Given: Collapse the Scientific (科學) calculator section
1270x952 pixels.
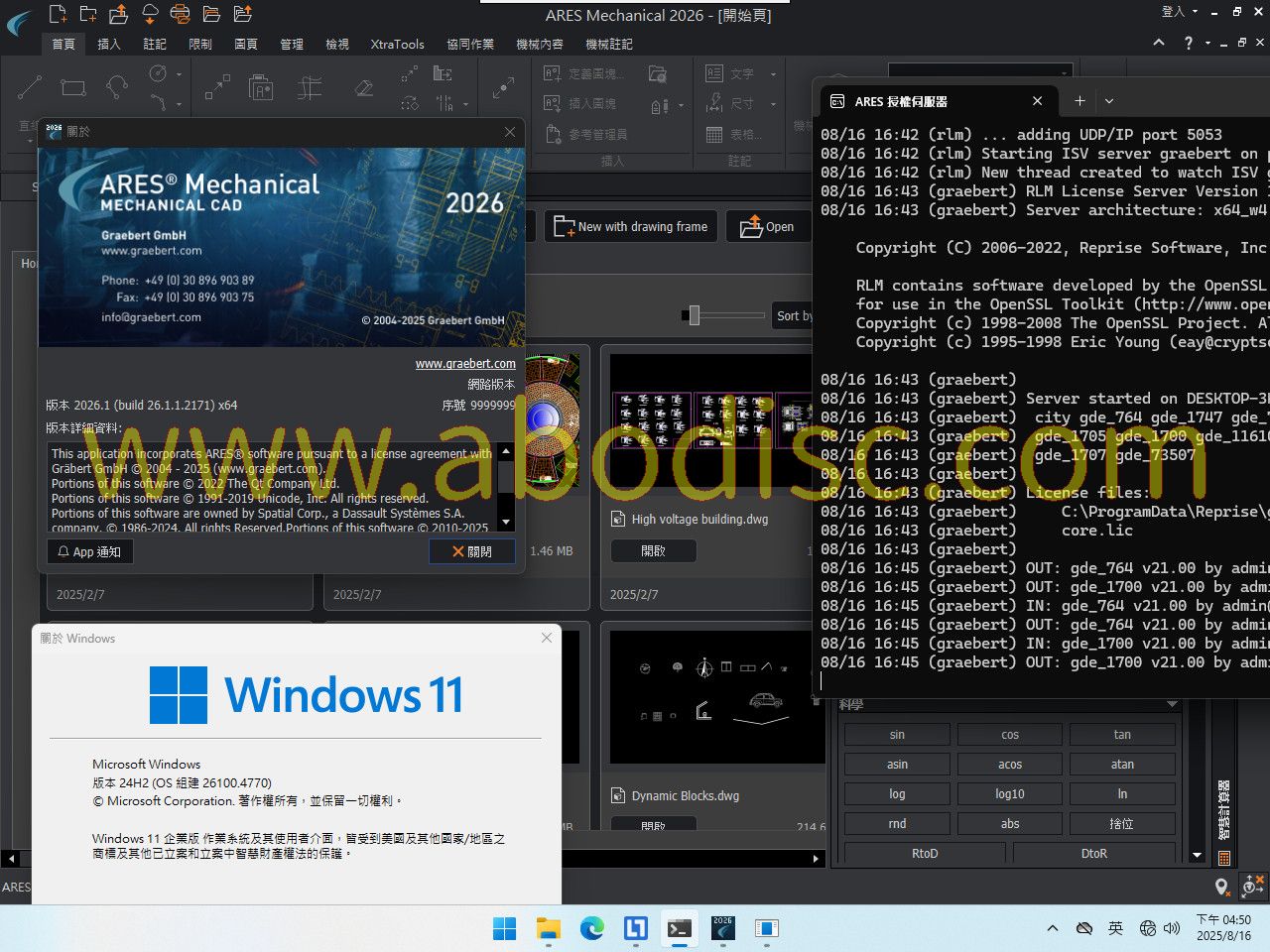Looking at the screenshot, I should point(1172,704).
